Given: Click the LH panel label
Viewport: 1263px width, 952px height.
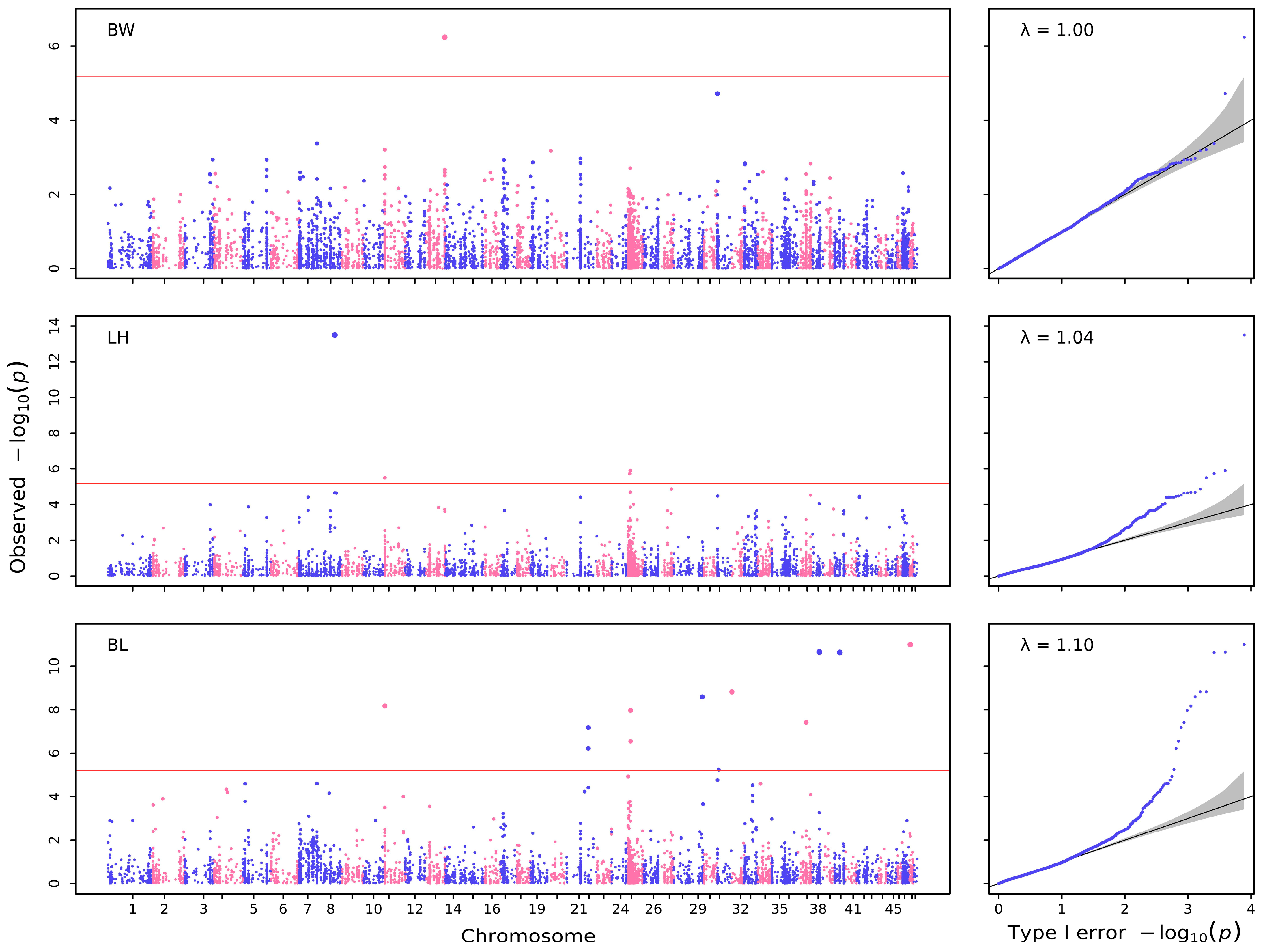Looking at the screenshot, I should [x=118, y=337].
